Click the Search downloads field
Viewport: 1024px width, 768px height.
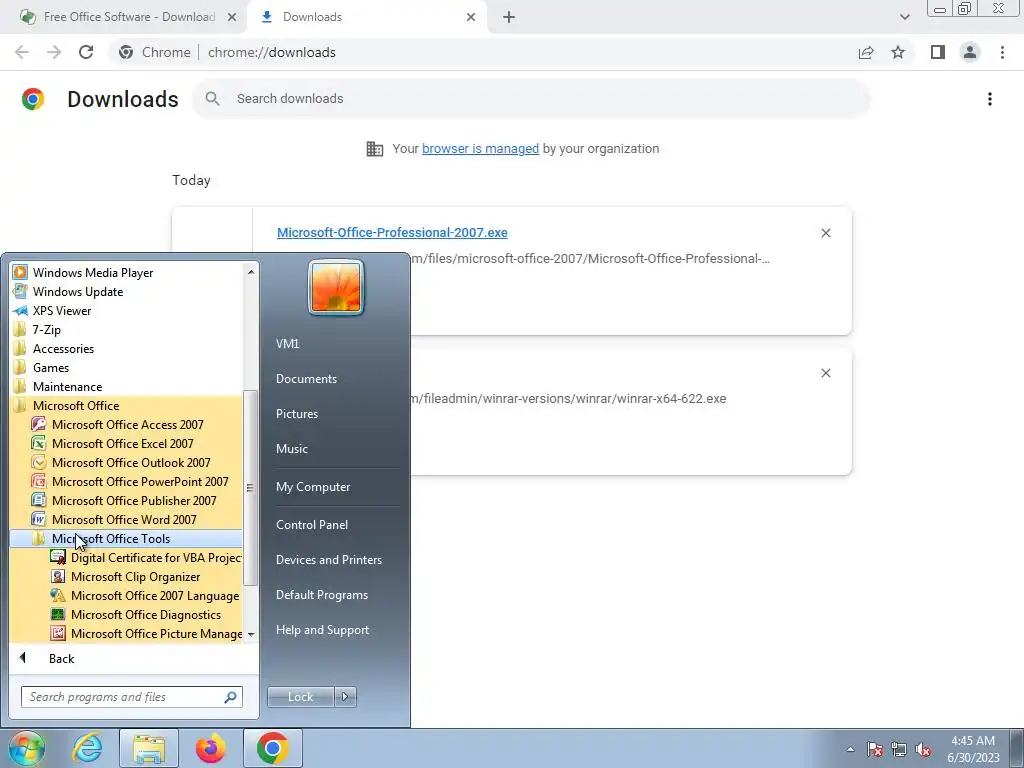tap(531, 99)
